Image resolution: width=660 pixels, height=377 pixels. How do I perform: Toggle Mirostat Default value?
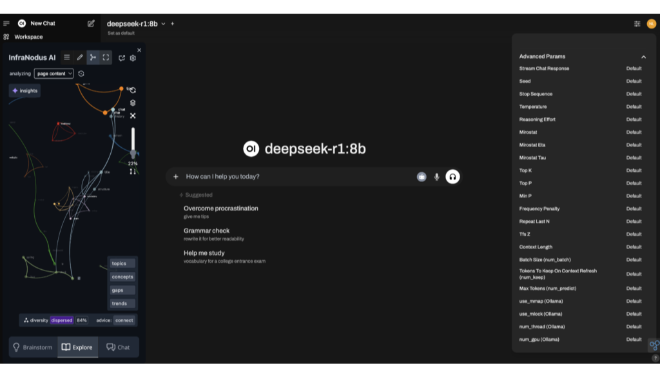633,132
